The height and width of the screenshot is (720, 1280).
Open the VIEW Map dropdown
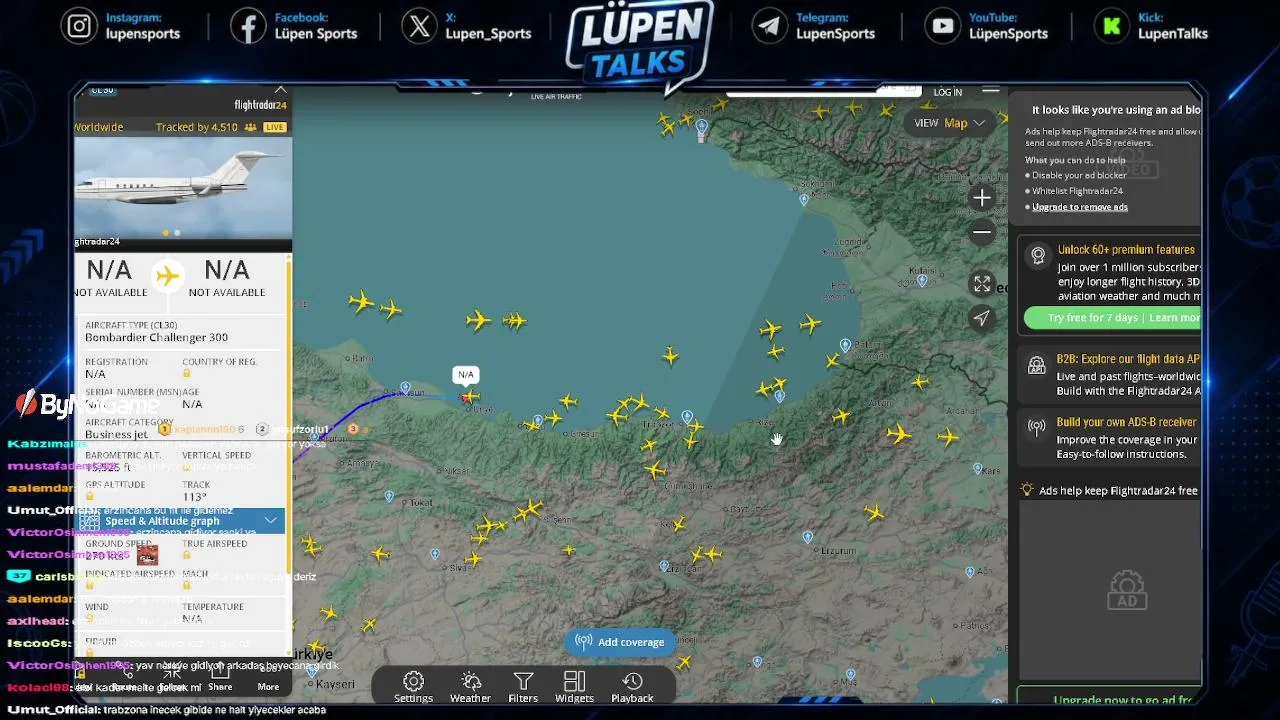coord(949,123)
